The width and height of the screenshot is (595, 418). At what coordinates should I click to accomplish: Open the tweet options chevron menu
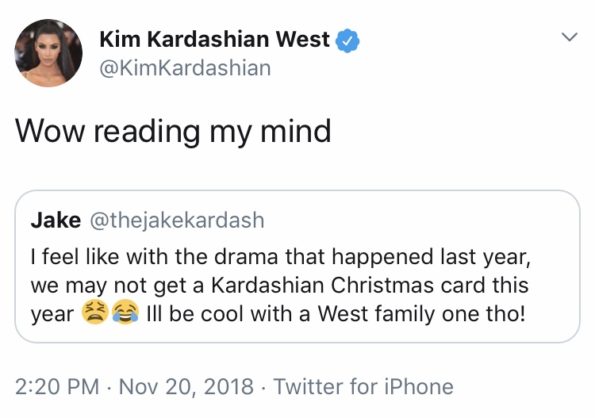569,37
